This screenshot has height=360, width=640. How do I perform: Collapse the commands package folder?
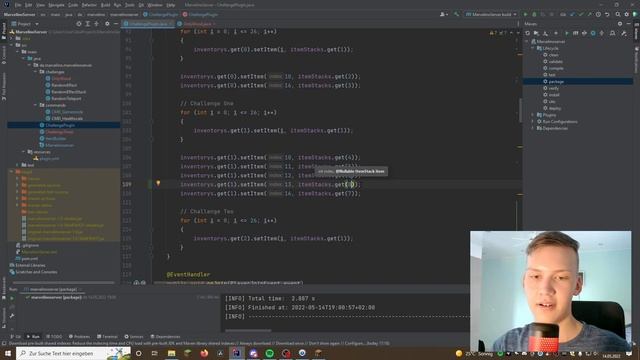click(36, 105)
